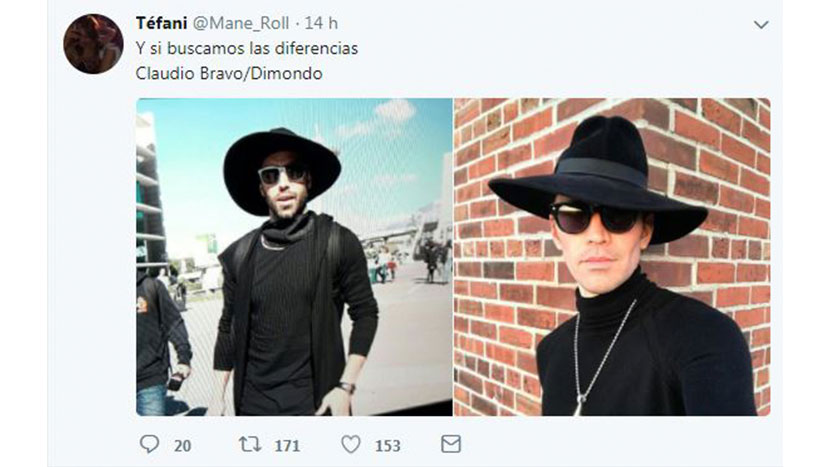
Task: Click the retweet count 171
Action: click(x=289, y=444)
